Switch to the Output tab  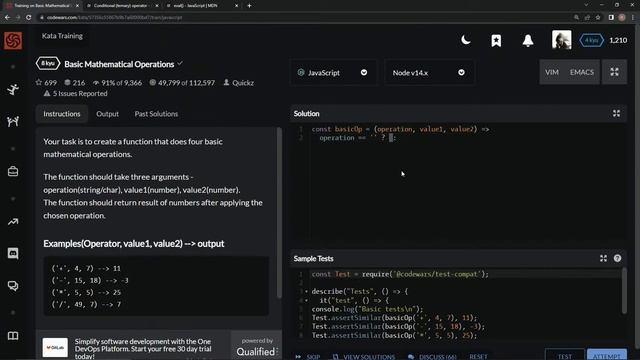pyautogui.click(x=107, y=114)
